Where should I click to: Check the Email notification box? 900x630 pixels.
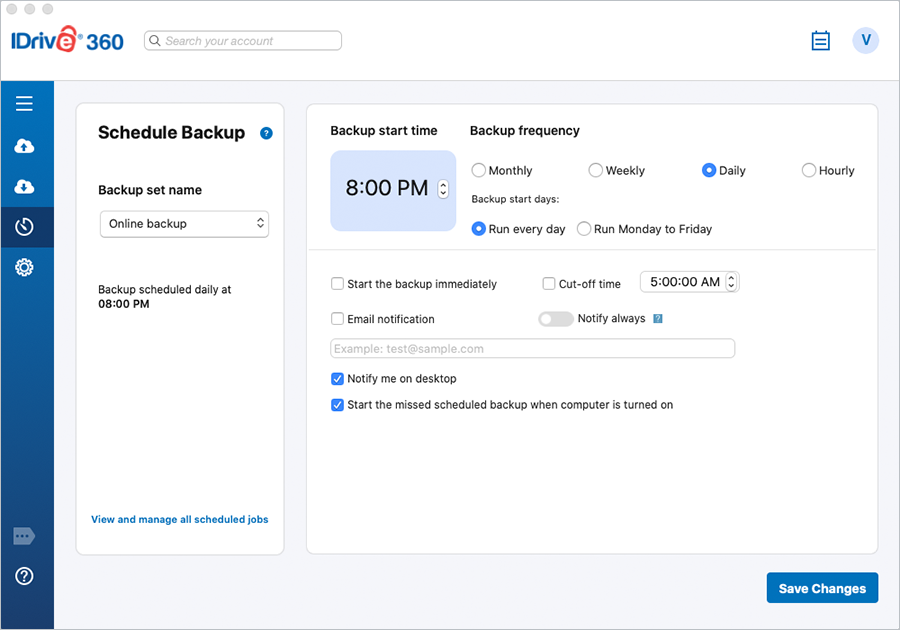tap(338, 319)
